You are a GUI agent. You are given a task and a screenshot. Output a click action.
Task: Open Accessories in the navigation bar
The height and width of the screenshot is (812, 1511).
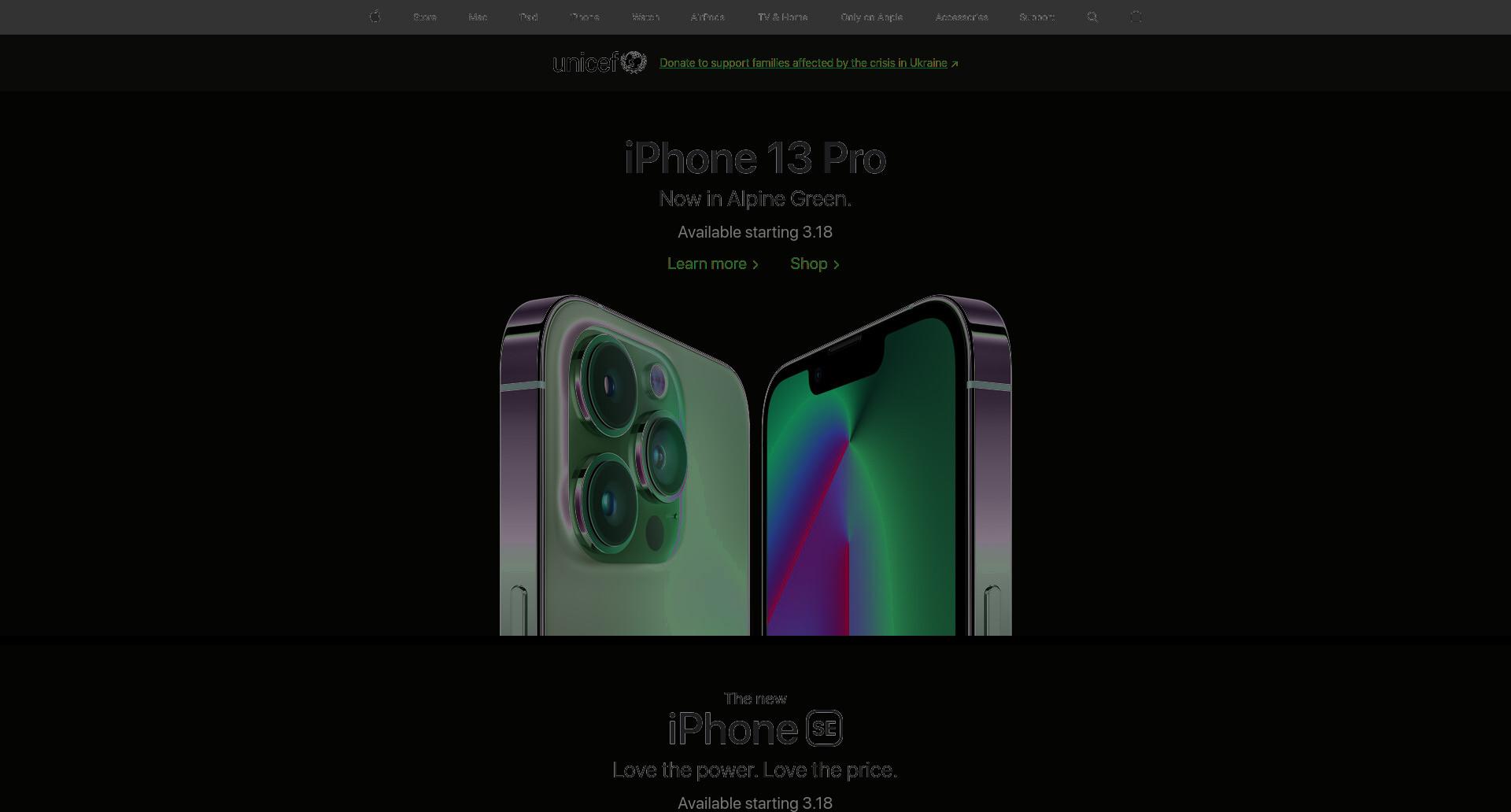[x=961, y=17]
